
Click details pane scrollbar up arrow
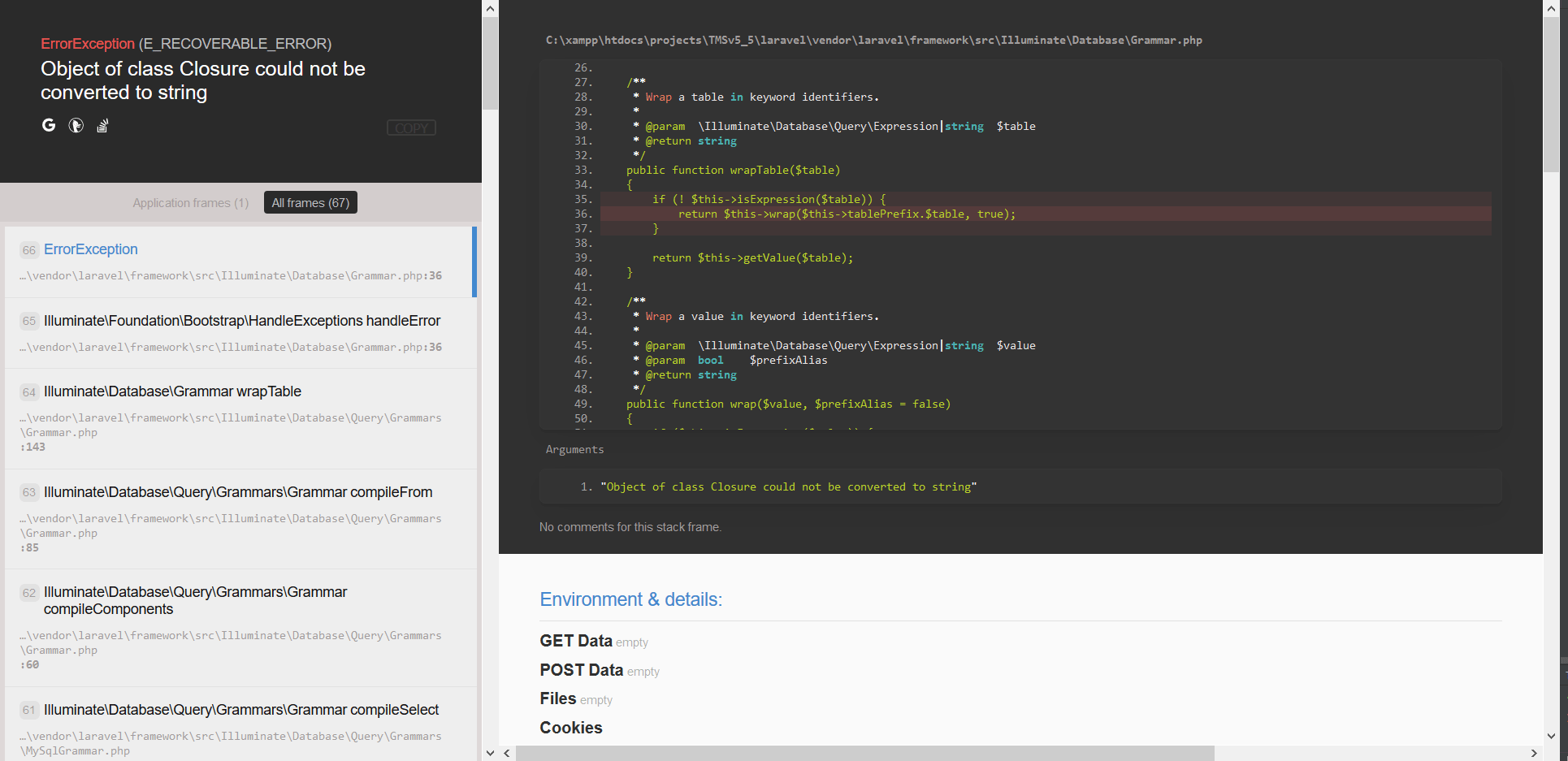pos(1551,8)
